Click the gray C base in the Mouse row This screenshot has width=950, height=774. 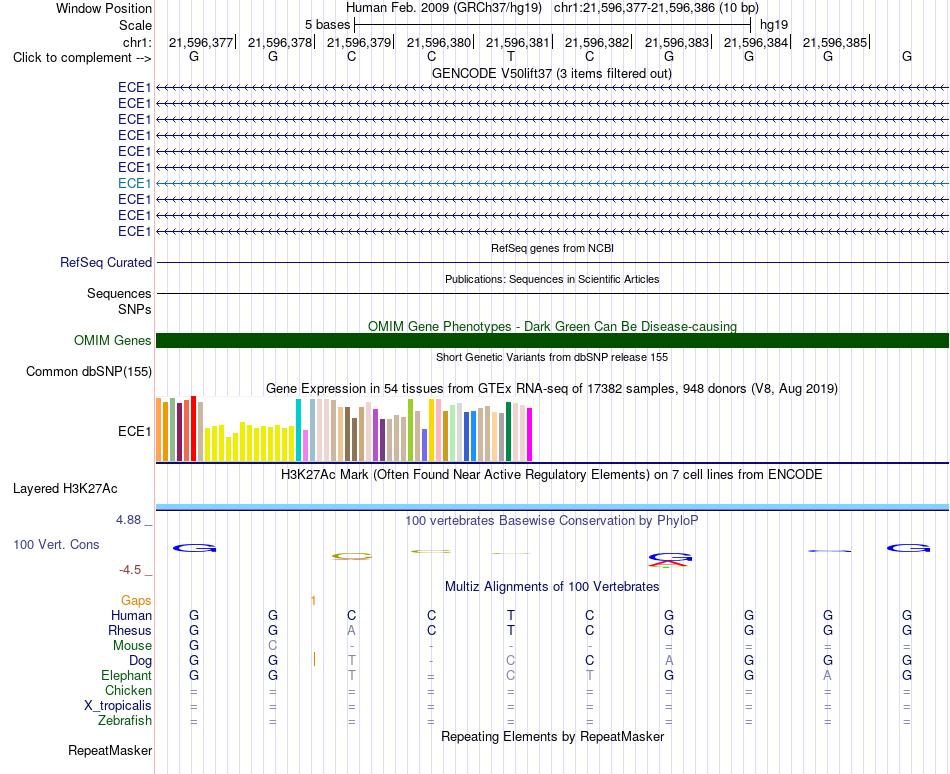pos(273,646)
